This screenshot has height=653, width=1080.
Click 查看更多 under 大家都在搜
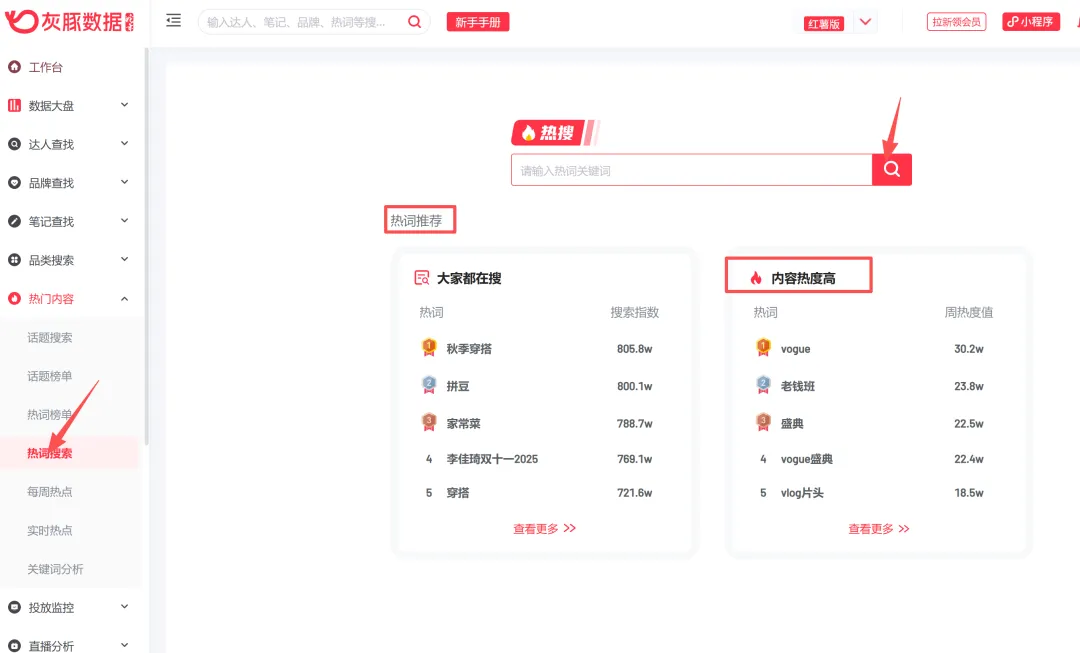click(544, 529)
